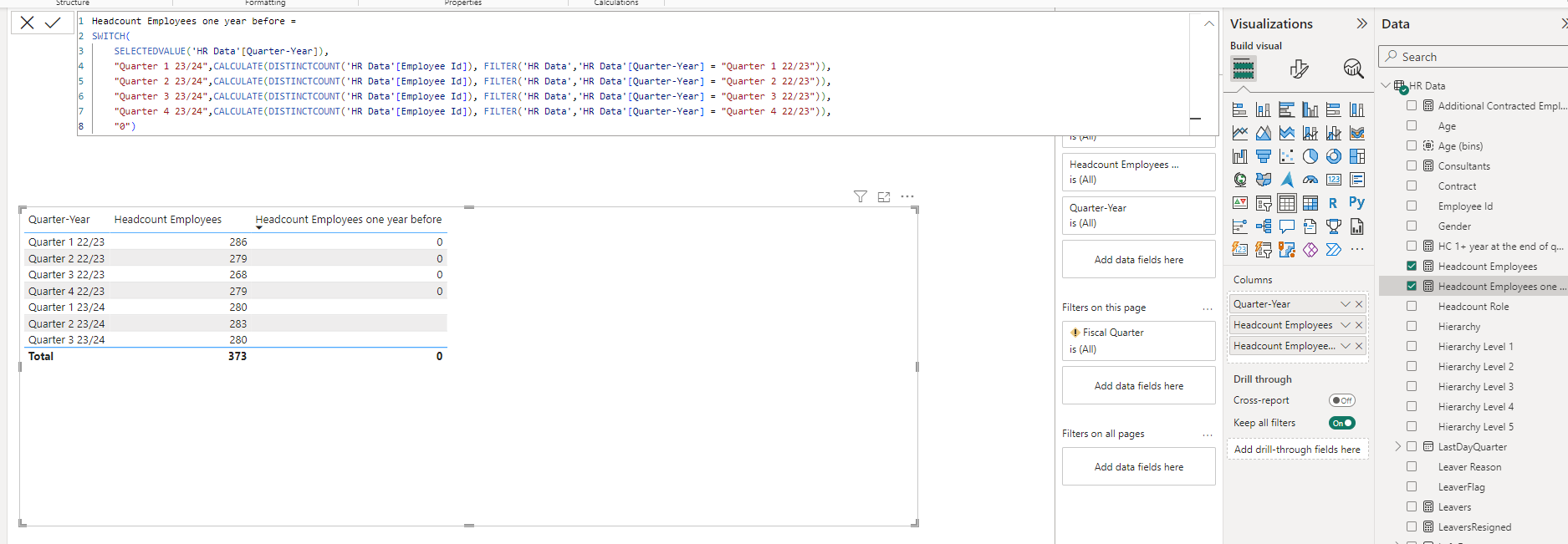Uncheck the Headcount Employees field

point(1412,266)
